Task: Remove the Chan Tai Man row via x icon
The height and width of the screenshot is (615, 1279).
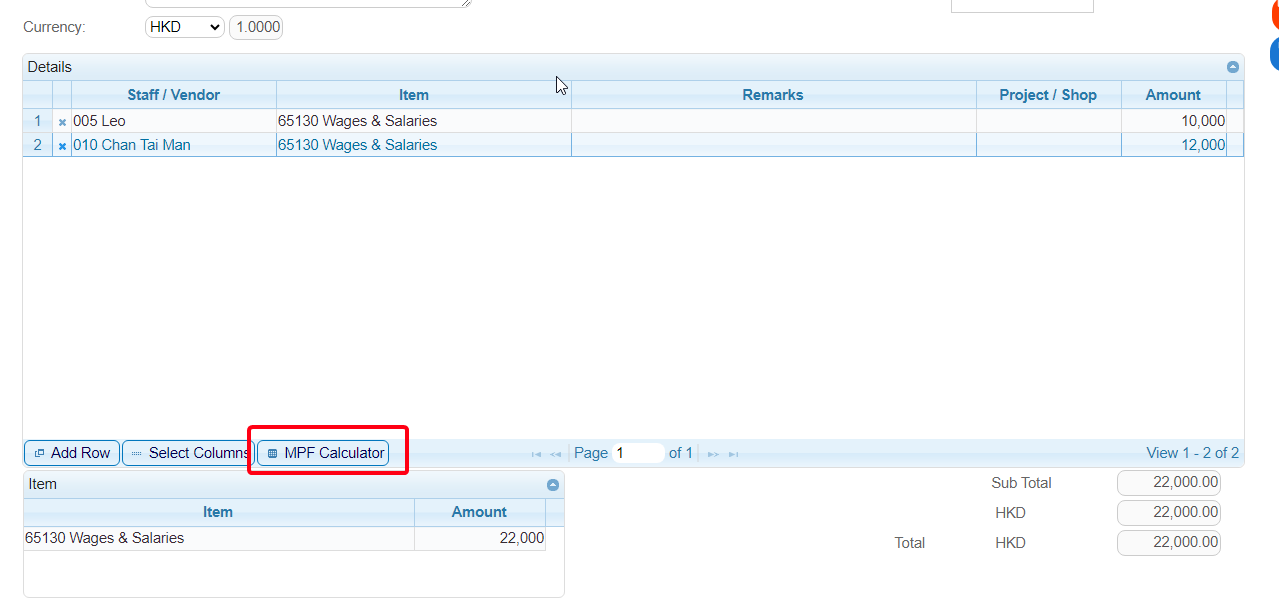Action: (62, 146)
